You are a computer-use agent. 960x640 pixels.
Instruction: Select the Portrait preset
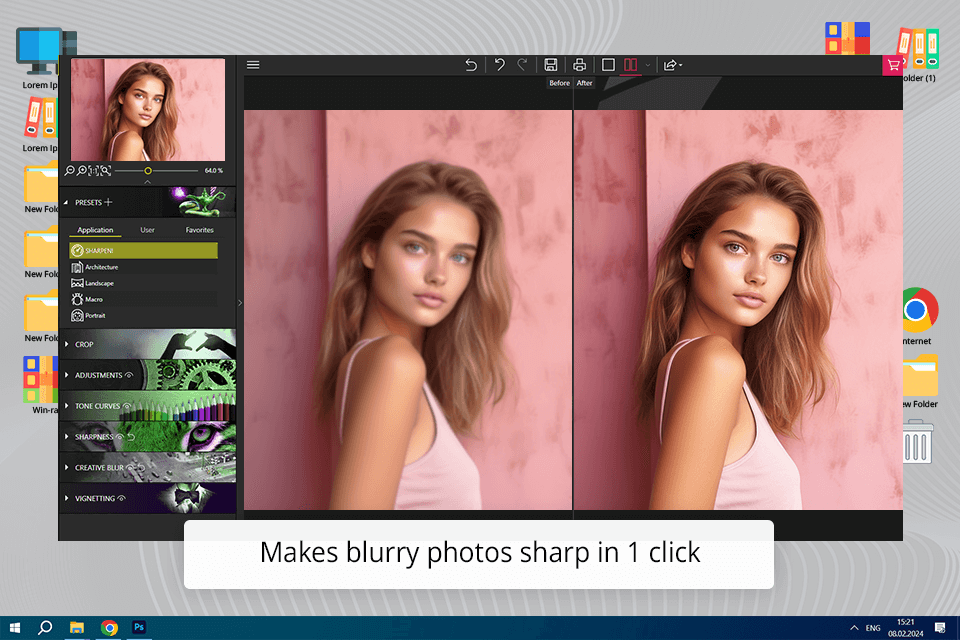pyautogui.click(x=143, y=315)
